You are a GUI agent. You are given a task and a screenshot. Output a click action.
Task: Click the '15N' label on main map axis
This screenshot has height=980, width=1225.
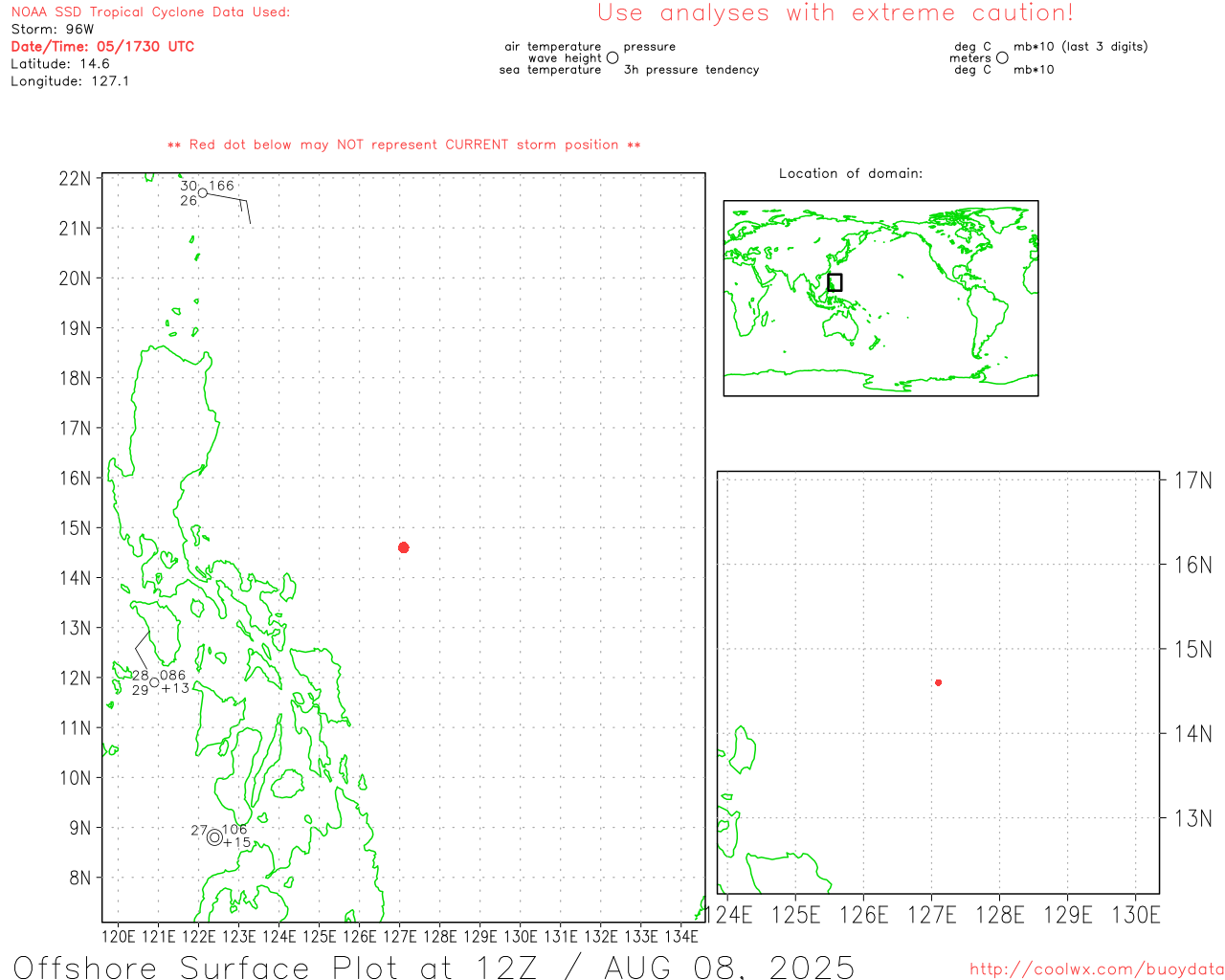pyautogui.click(x=76, y=528)
